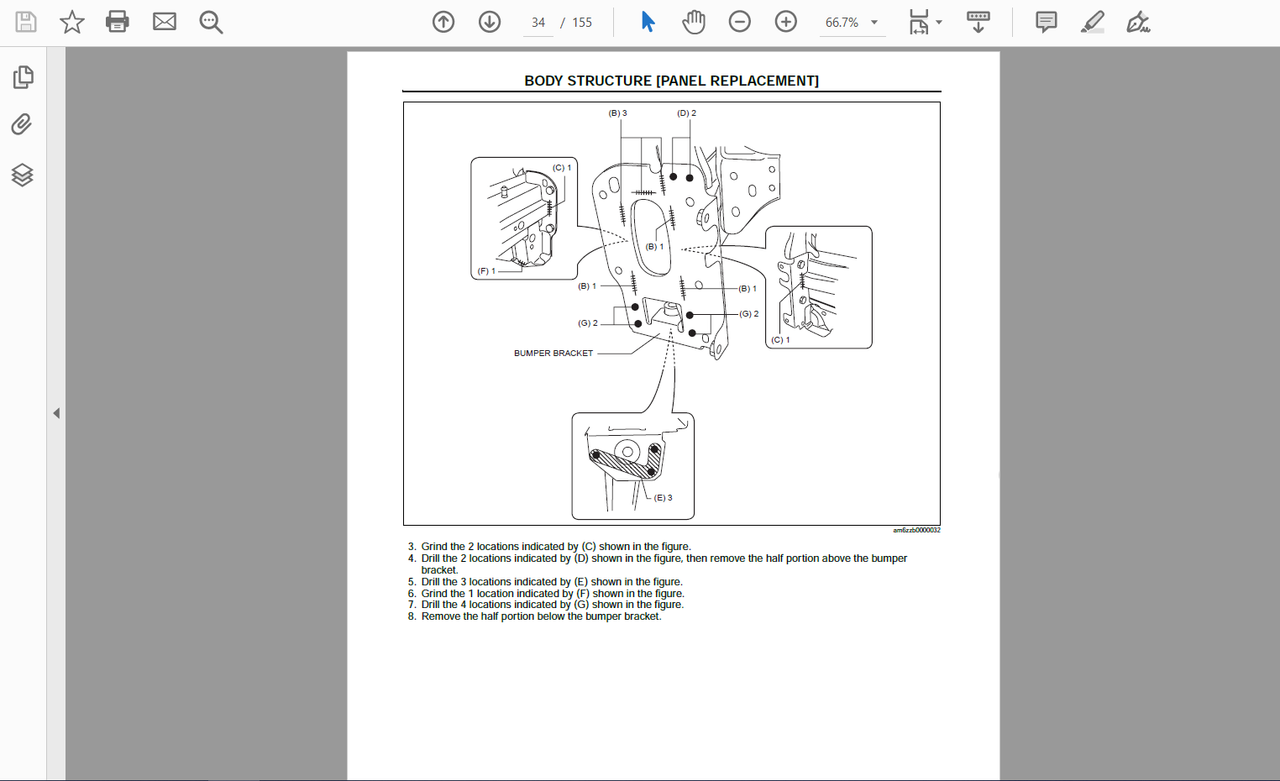Open the Sign document pen tool
Viewport: 1280px width, 781px height.
[x=1138, y=22]
